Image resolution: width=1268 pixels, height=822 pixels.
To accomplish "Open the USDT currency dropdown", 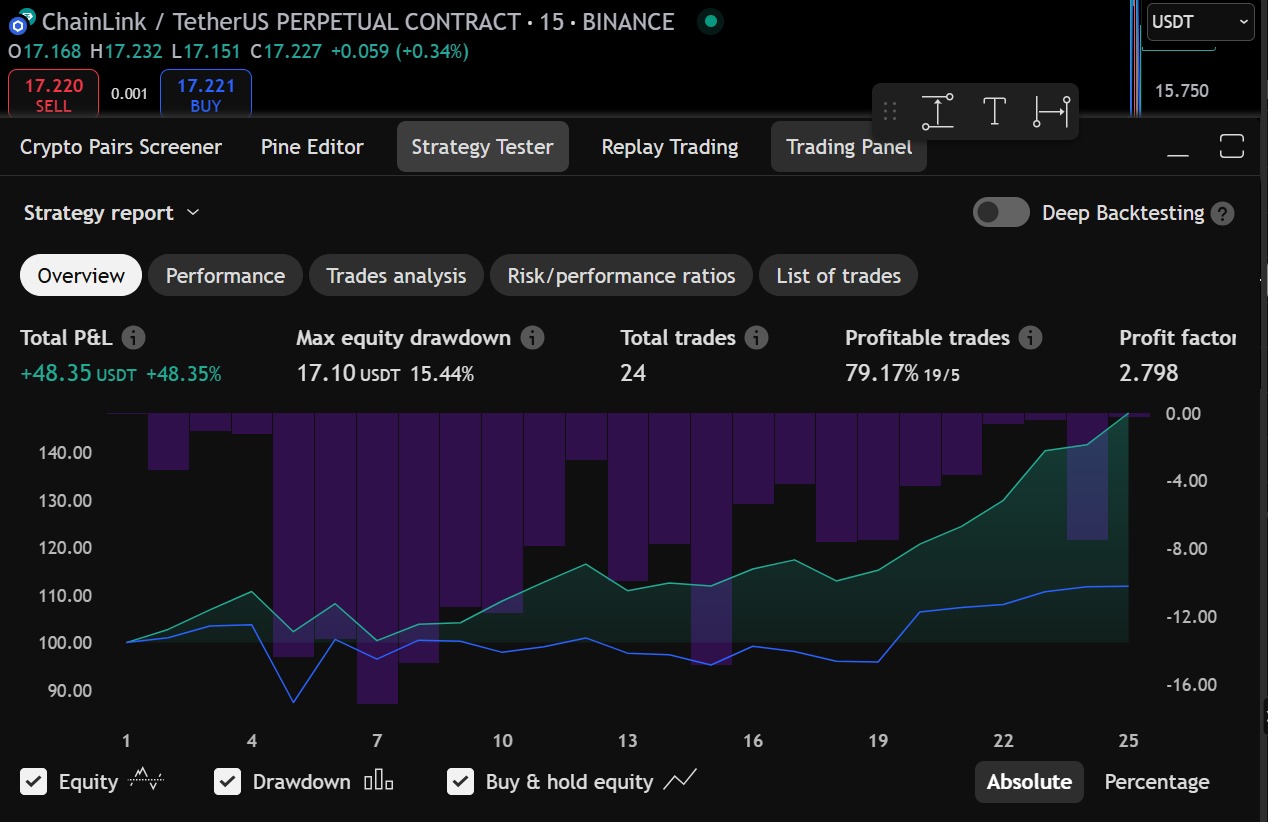I will [x=1200, y=21].
